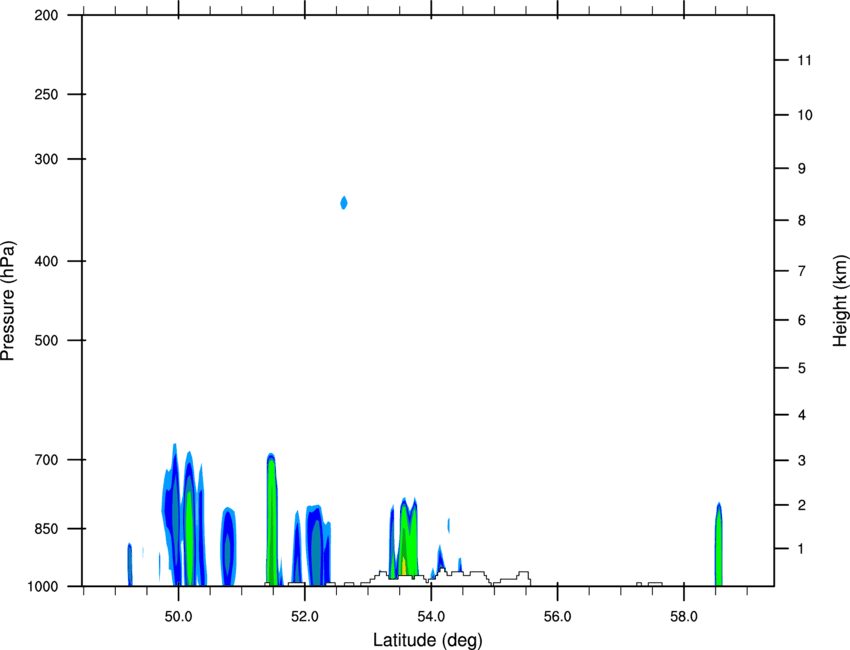Pick the 4 km height label
850x650 pixels.
(802, 415)
